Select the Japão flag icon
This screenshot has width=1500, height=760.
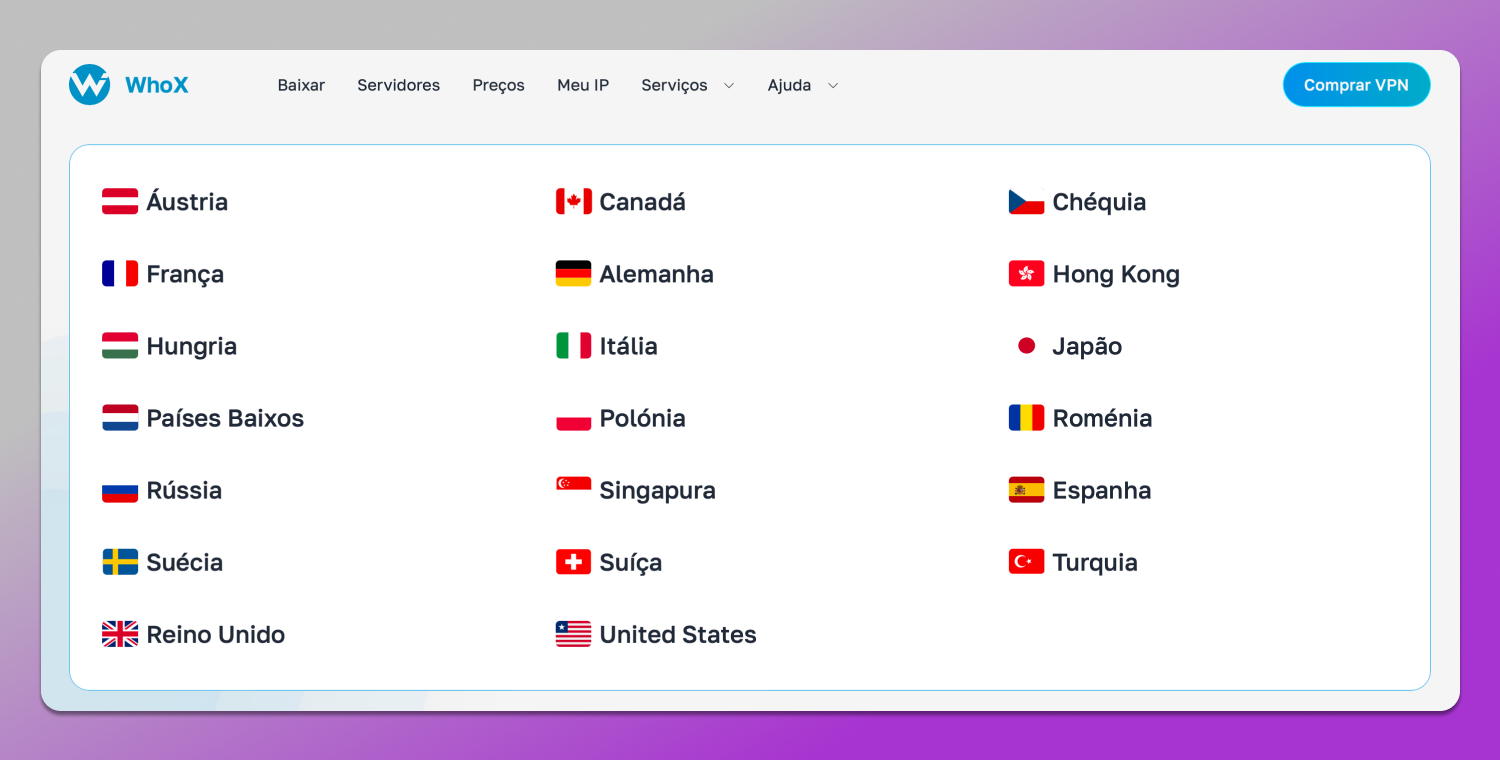tap(1026, 345)
